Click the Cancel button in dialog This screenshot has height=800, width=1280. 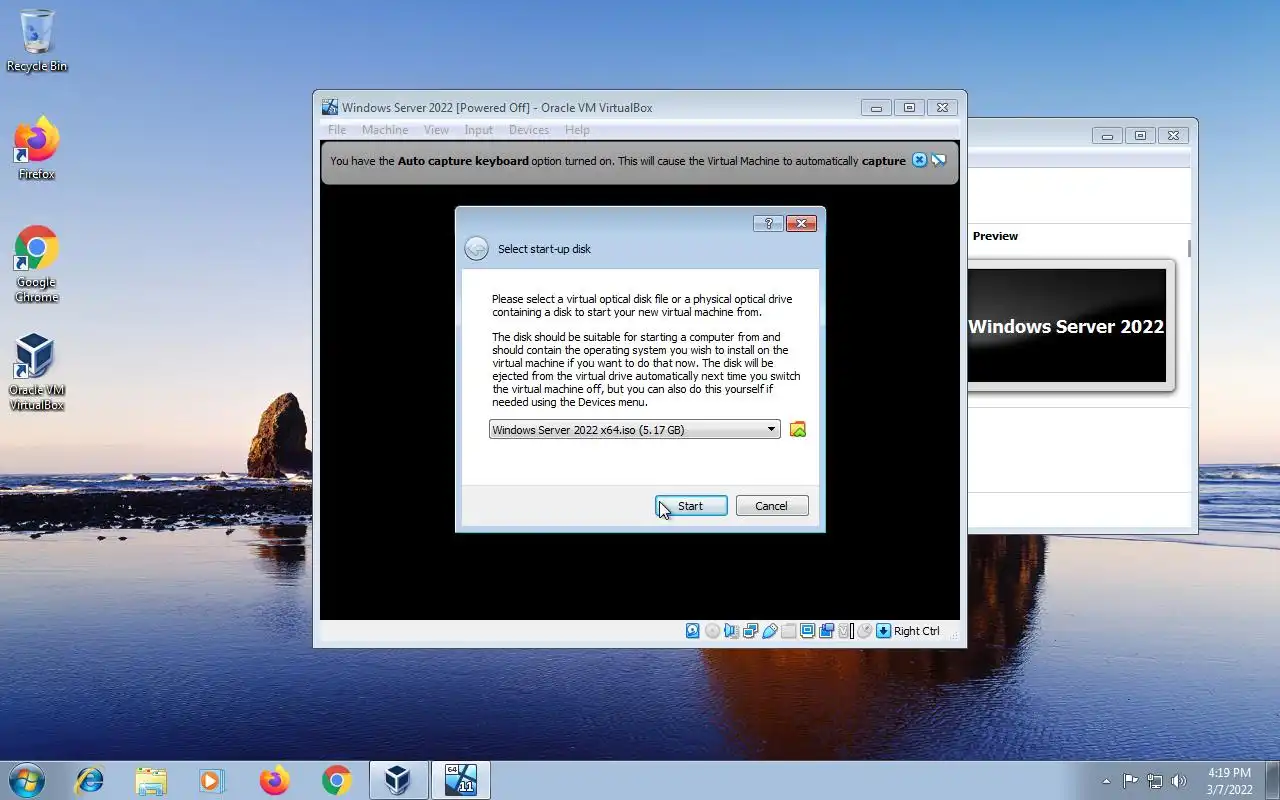[x=771, y=506]
